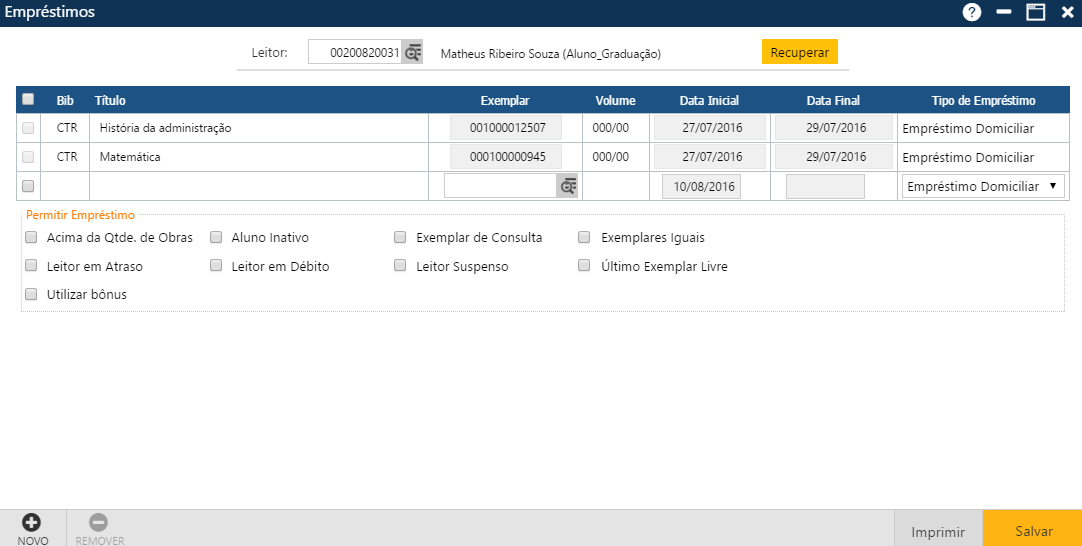Maximize the Empréstimos window

(x=1035, y=12)
